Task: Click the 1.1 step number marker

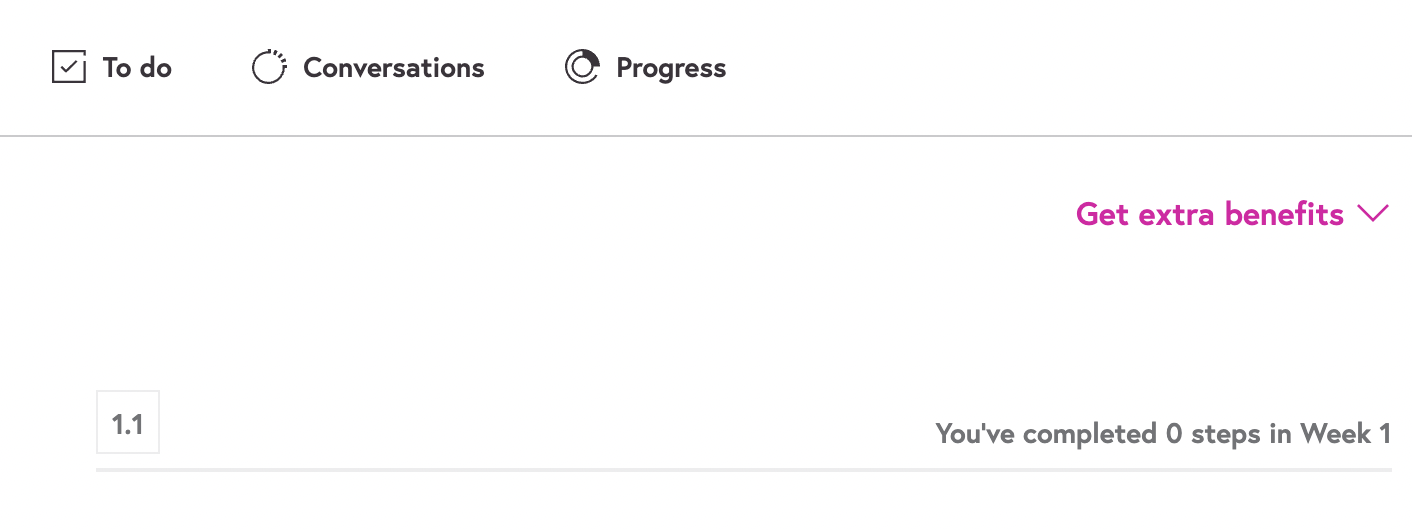Action: (128, 424)
